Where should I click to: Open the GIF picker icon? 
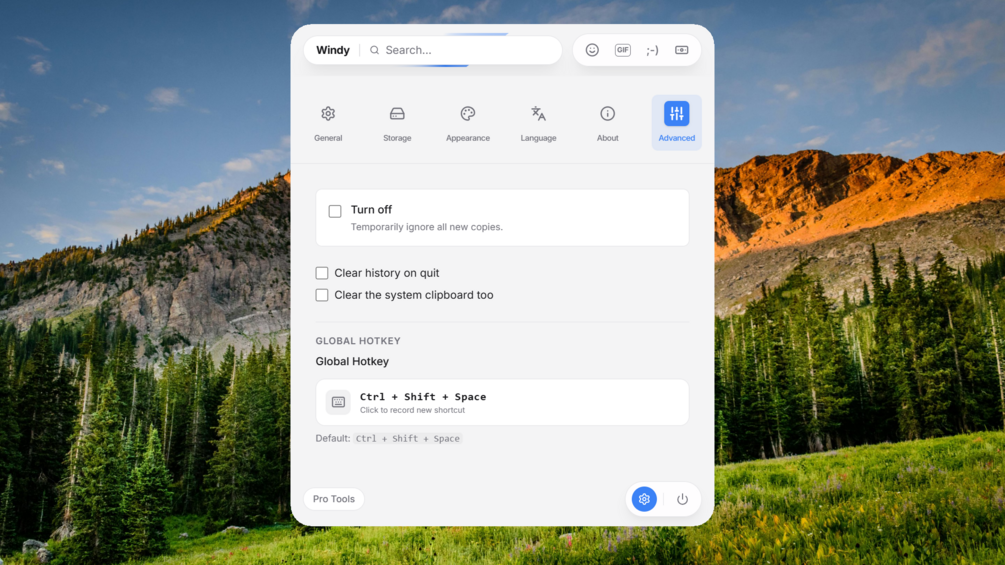622,50
